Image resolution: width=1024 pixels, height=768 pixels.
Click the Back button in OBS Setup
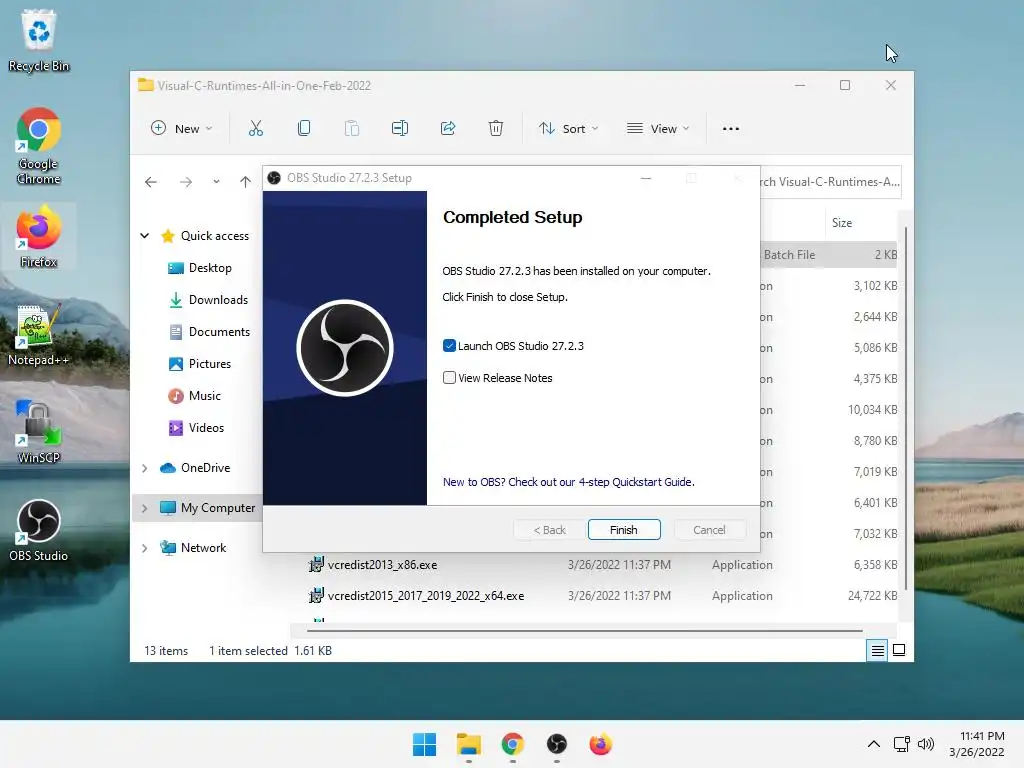(549, 530)
